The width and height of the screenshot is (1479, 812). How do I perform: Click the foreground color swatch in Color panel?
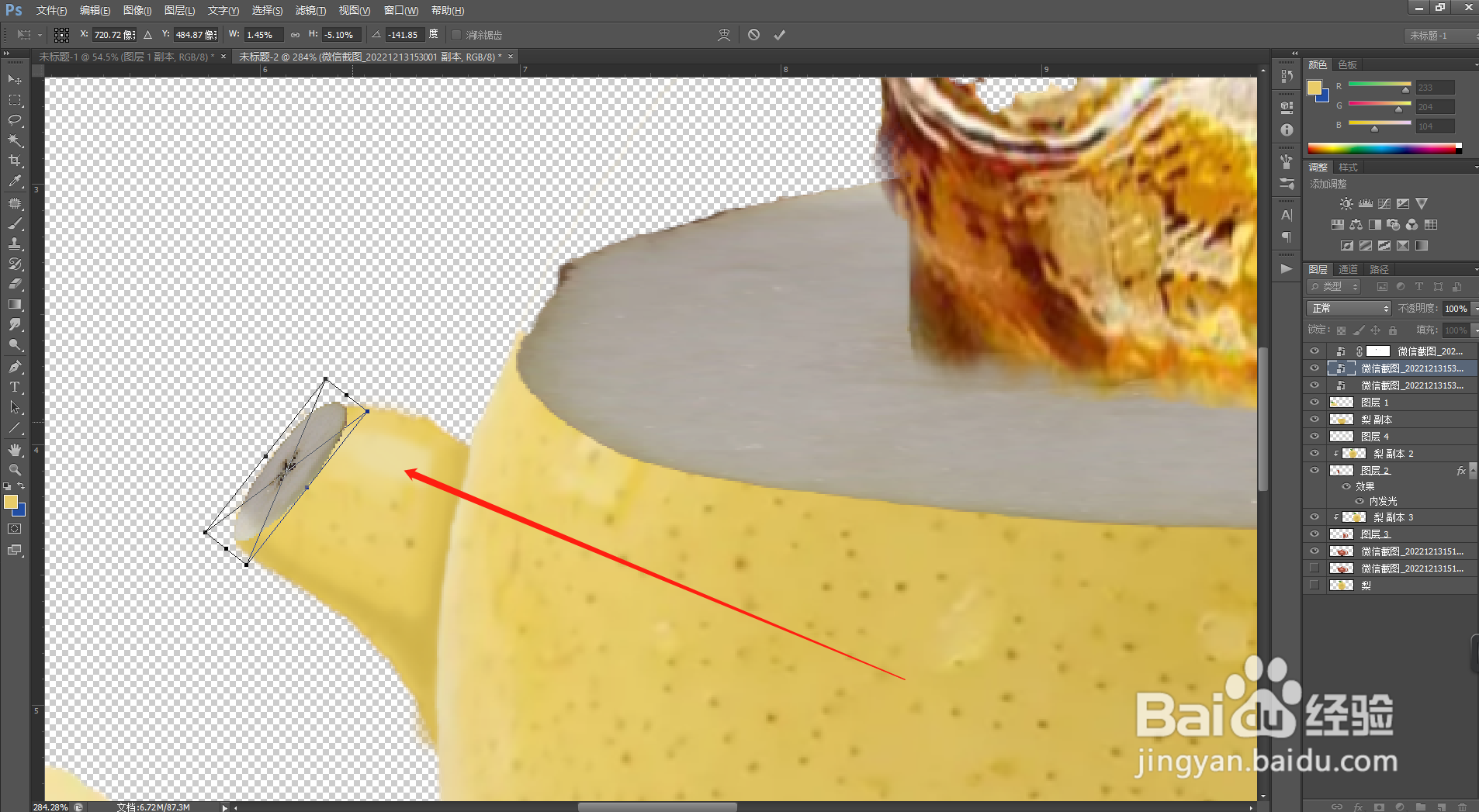[x=1314, y=88]
